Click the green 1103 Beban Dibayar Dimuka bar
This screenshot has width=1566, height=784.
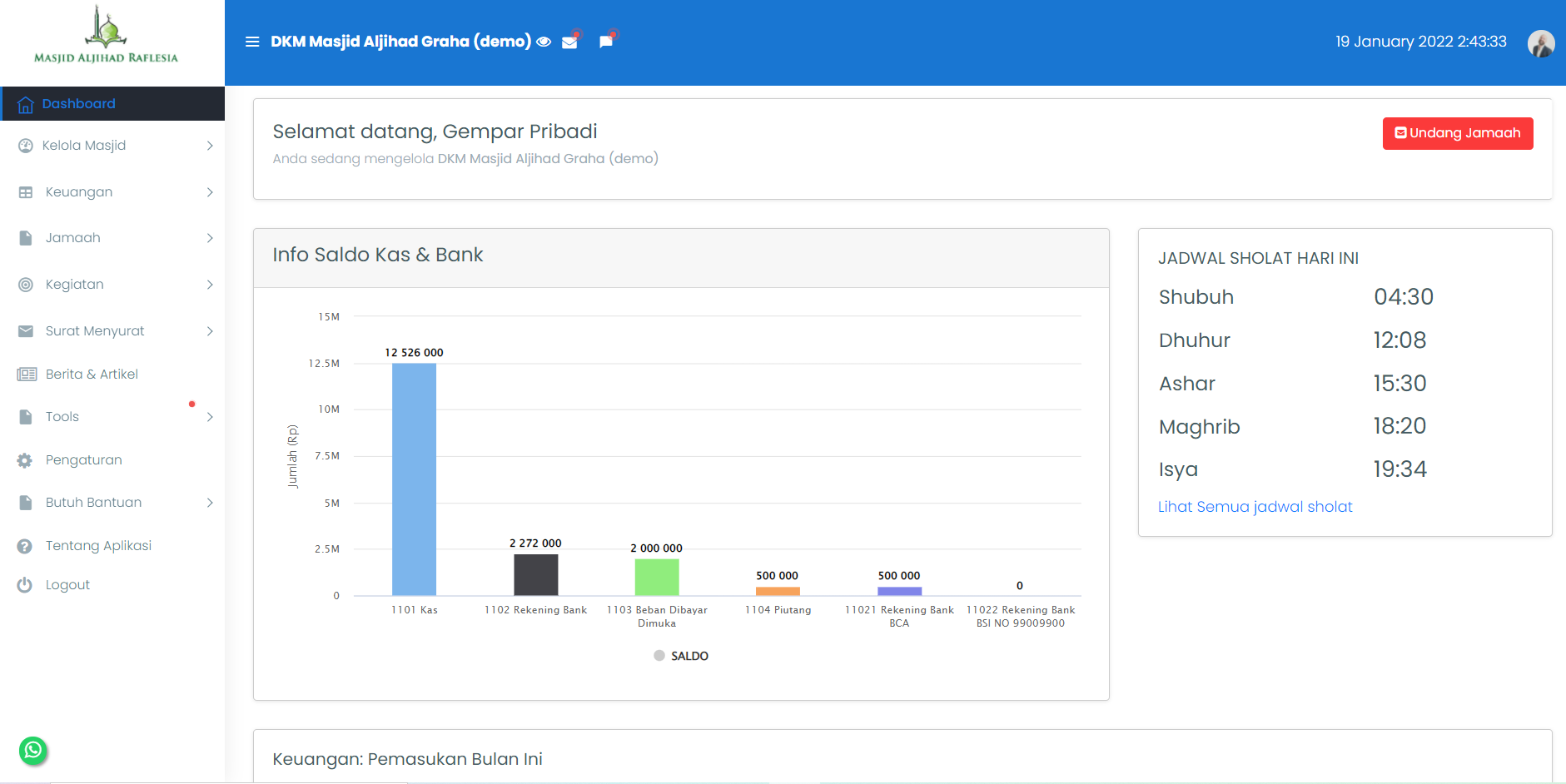[657, 577]
